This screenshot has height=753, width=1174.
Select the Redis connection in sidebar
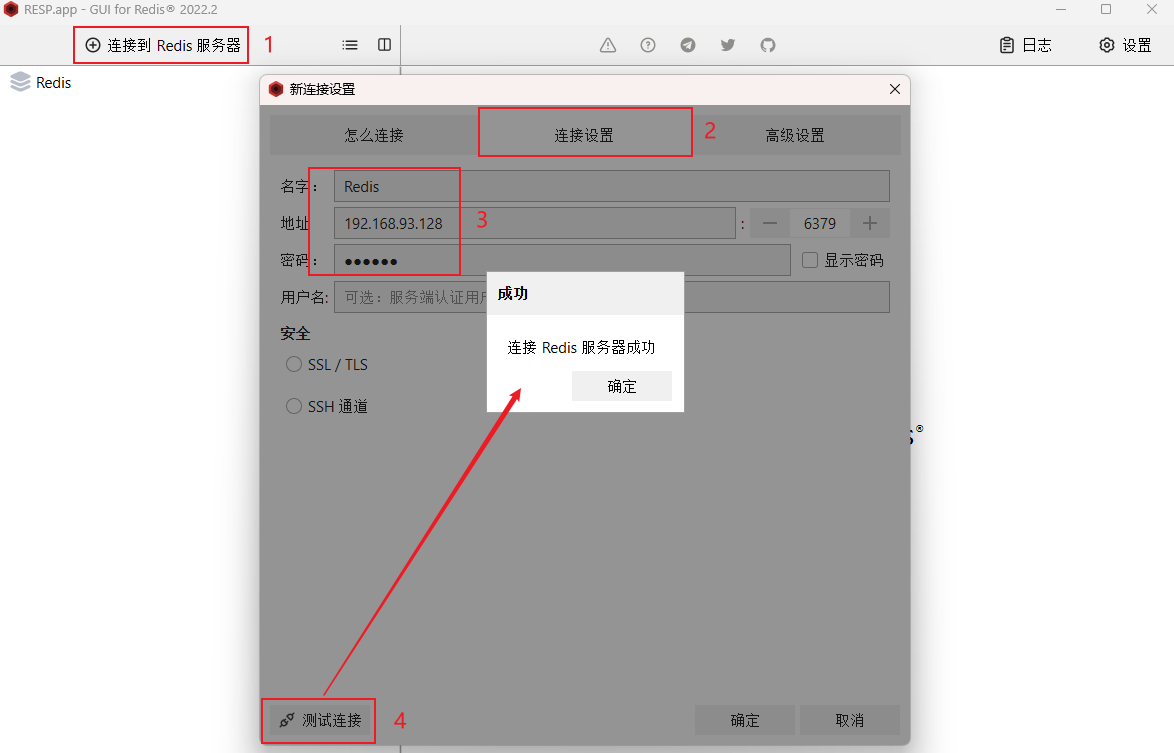tap(41, 82)
